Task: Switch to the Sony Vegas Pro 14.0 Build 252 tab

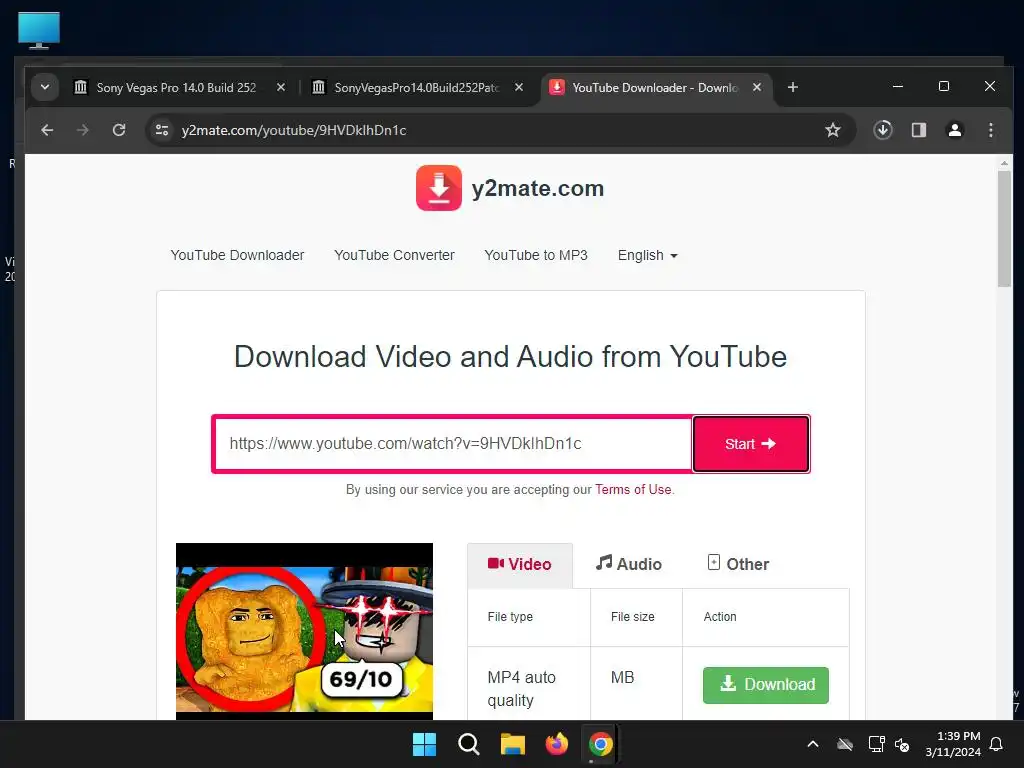Action: tap(176, 87)
